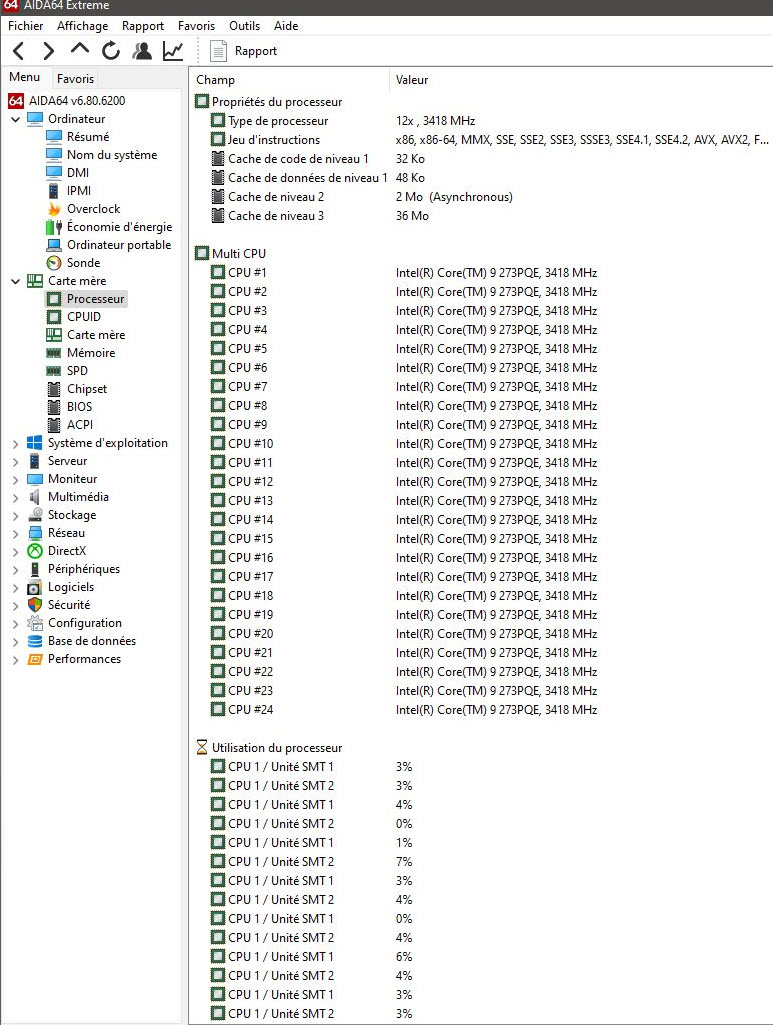Open the Aide menu

click(286, 25)
